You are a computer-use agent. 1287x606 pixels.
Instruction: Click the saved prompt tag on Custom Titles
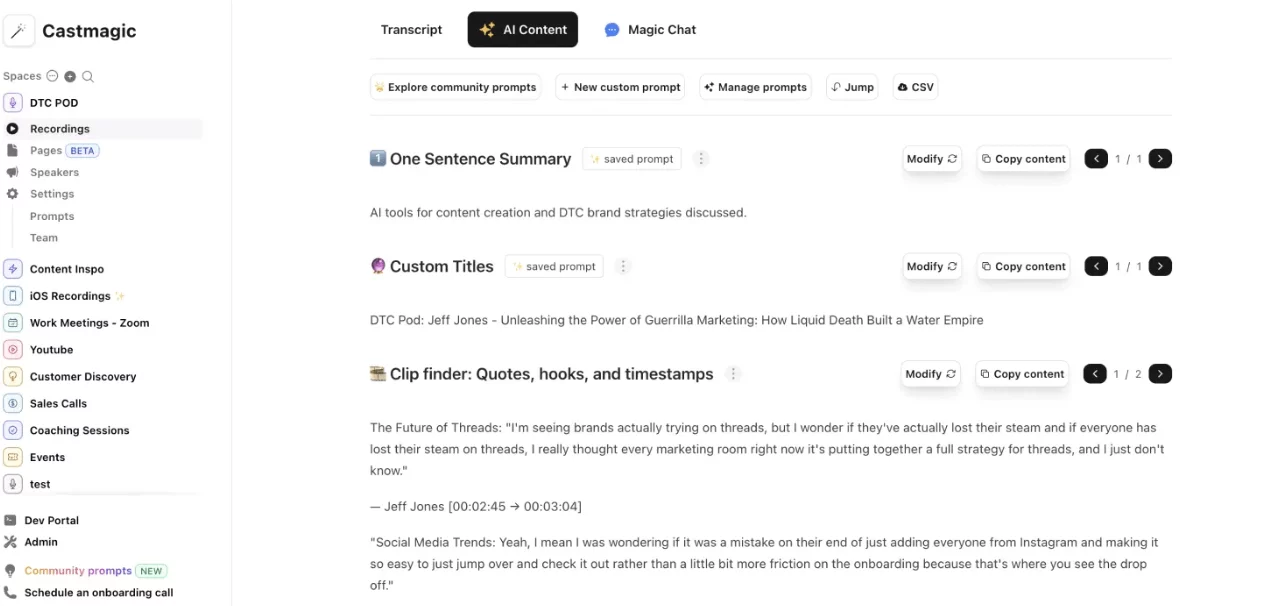[x=553, y=266]
